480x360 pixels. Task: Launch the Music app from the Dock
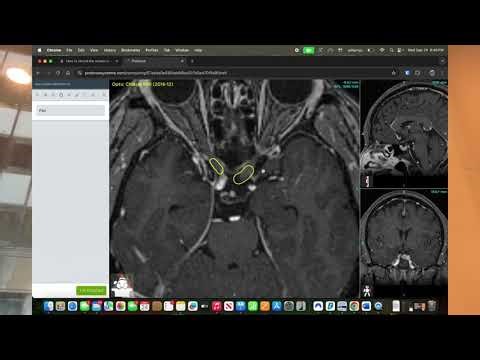click(x=217, y=306)
